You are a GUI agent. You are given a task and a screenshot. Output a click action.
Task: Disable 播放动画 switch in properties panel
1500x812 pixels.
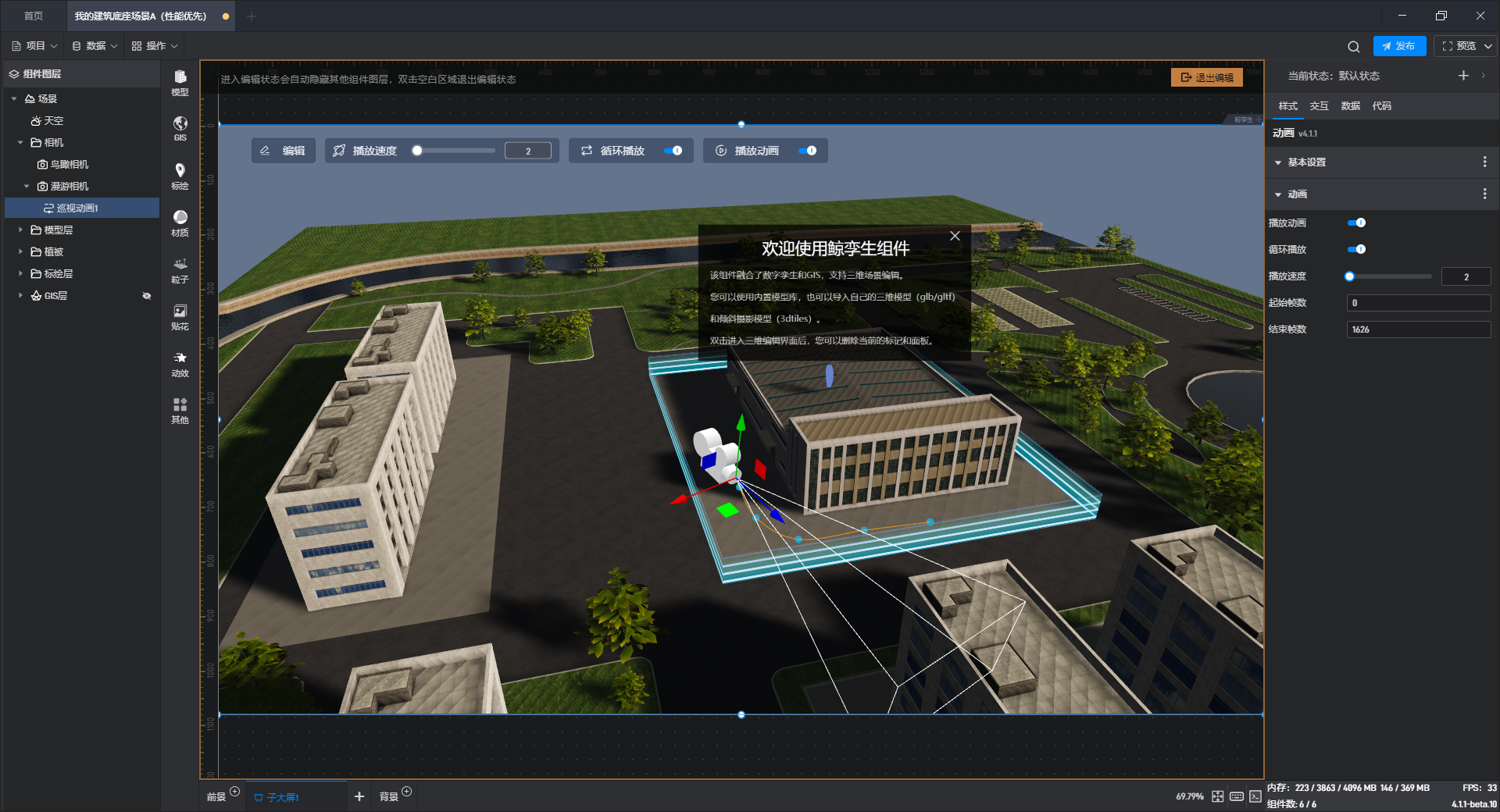click(1356, 223)
